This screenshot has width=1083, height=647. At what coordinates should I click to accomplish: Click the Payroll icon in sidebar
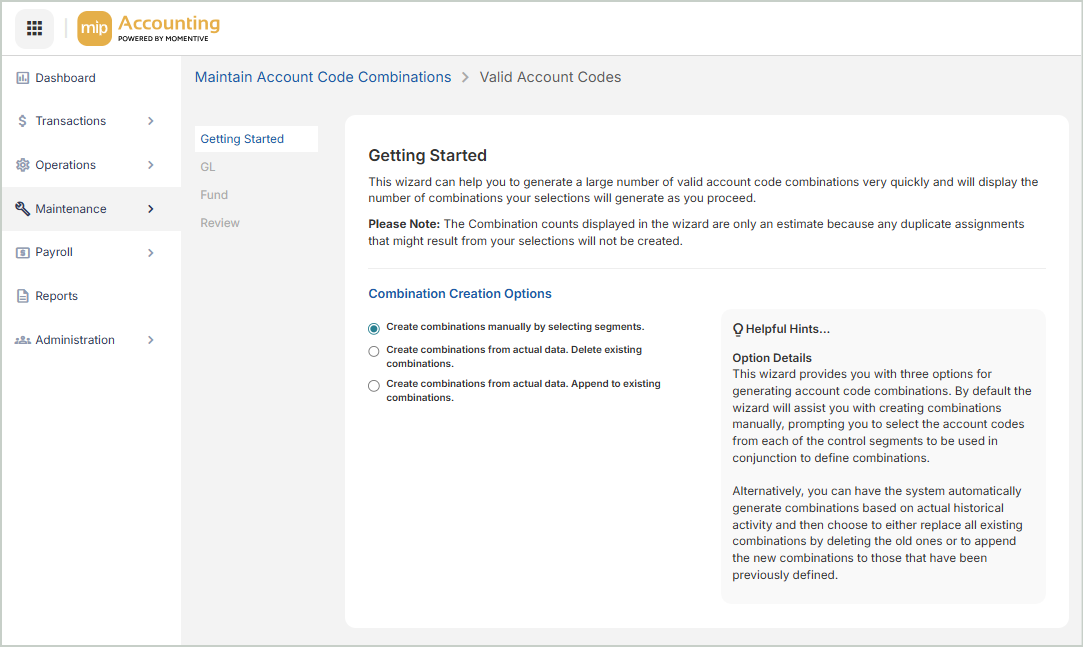click(22, 253)
